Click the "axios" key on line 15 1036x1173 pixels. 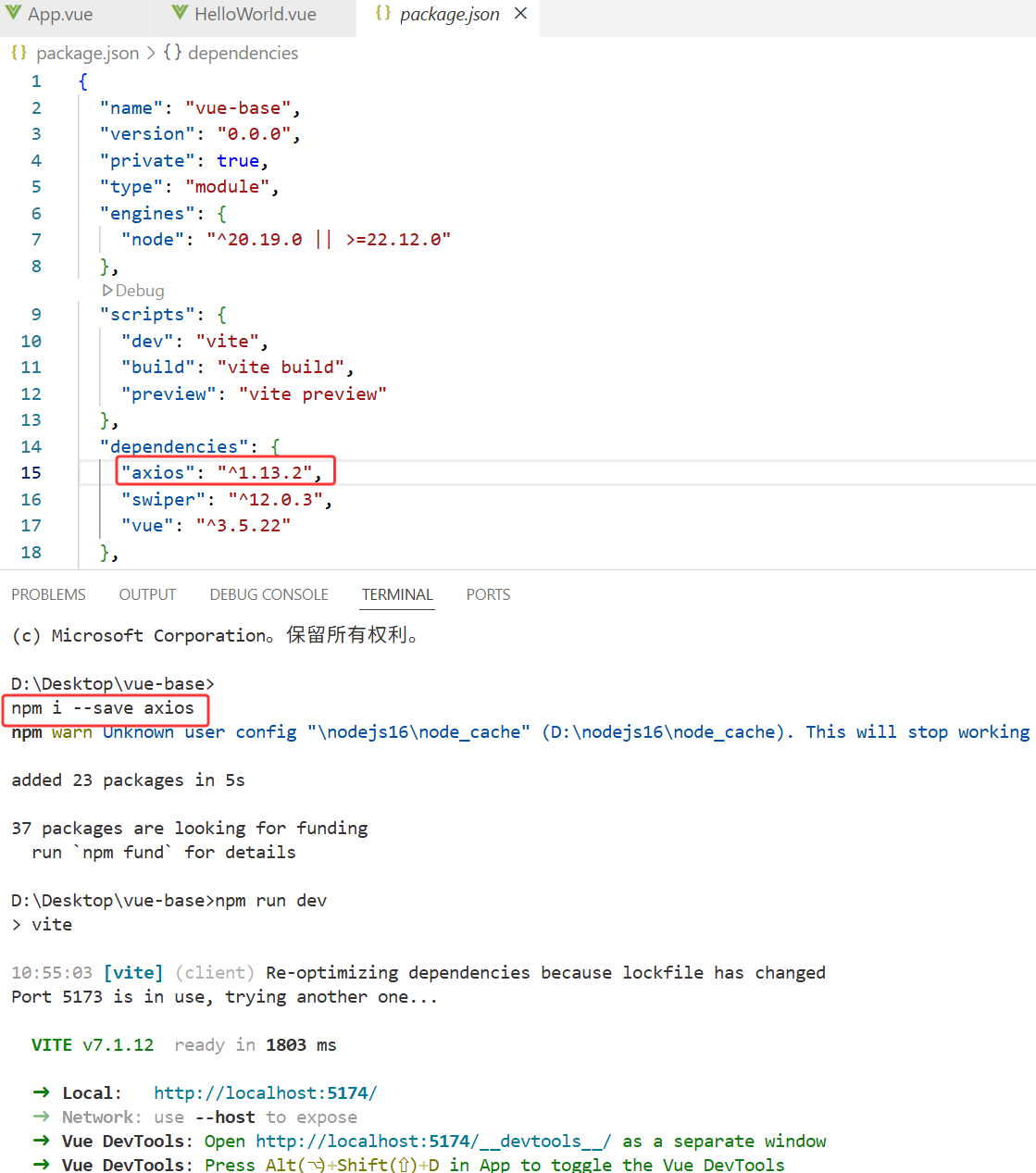point(158,473)
